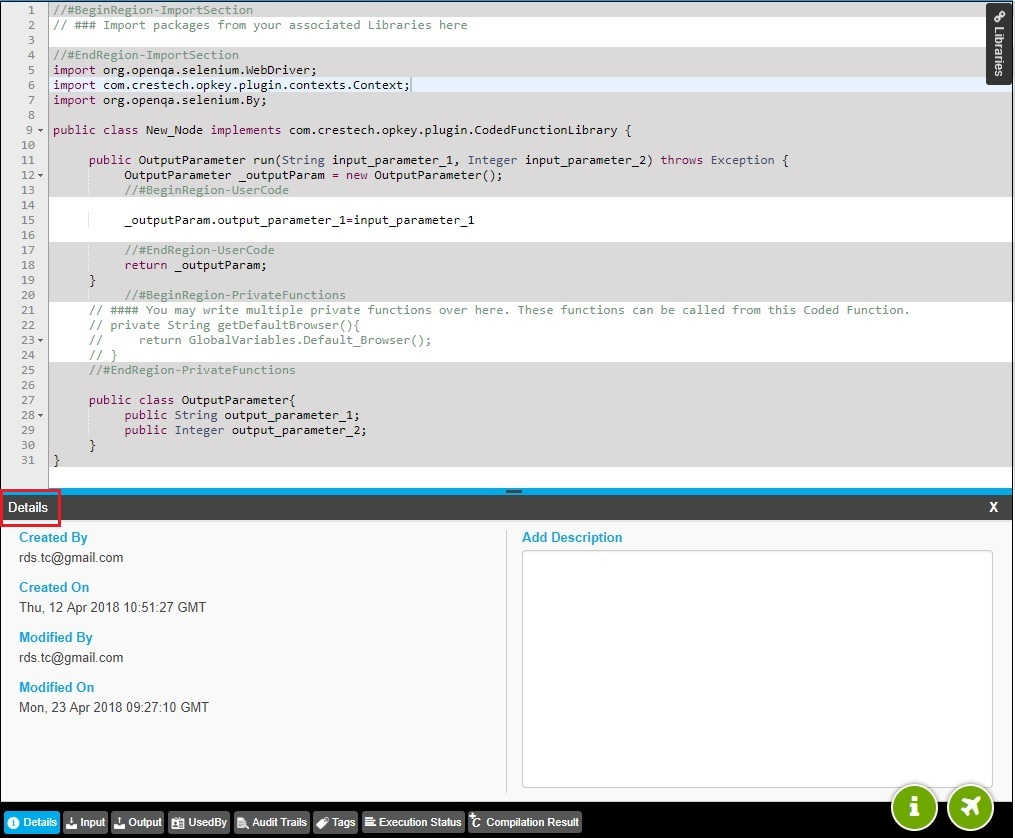Click the '//#EndRegion-ImportSection' comment
This screenshot has width=1015, height=838.
click(146, 55)
